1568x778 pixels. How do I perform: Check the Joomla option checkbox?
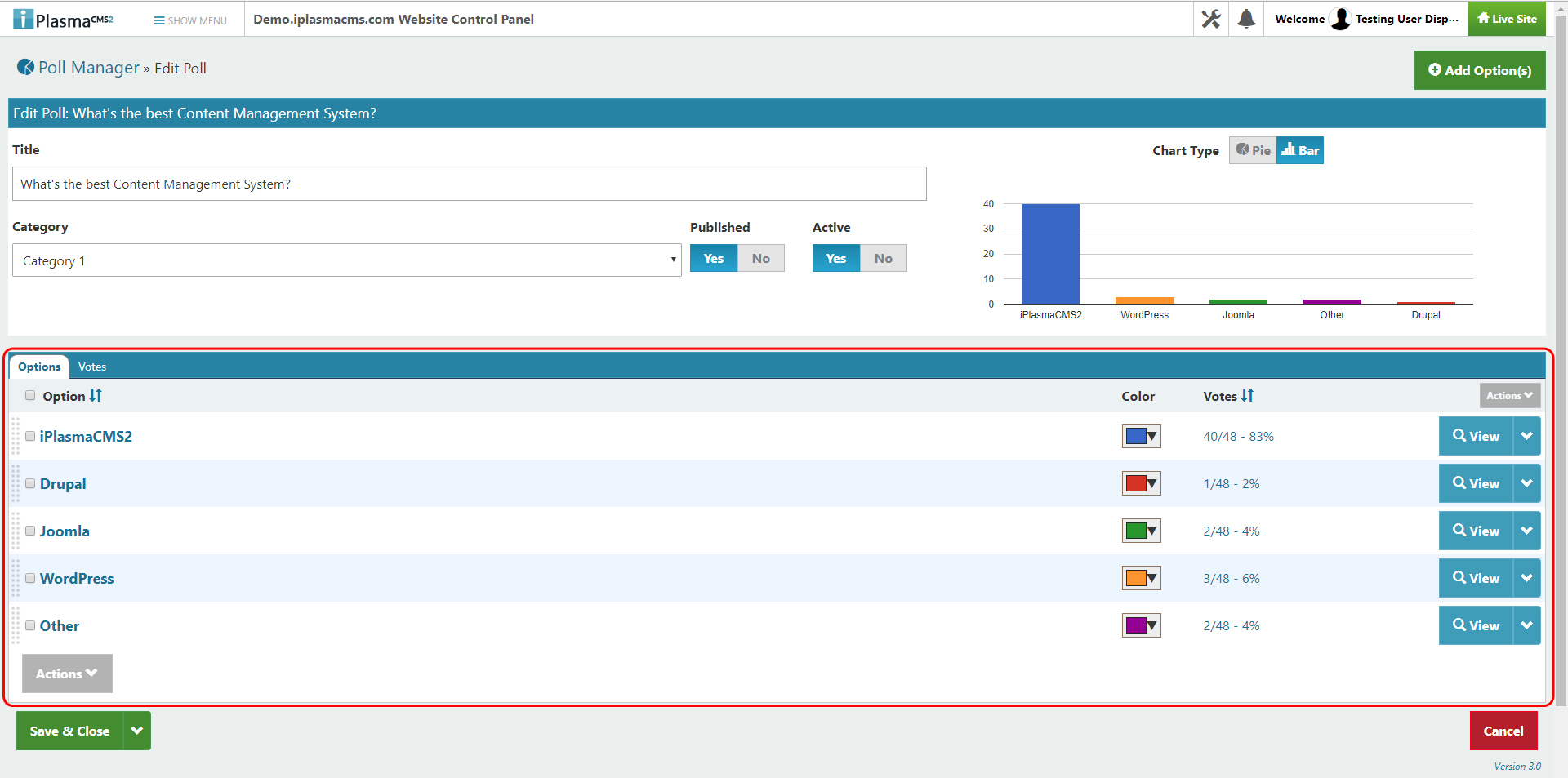tap(30, 531)
